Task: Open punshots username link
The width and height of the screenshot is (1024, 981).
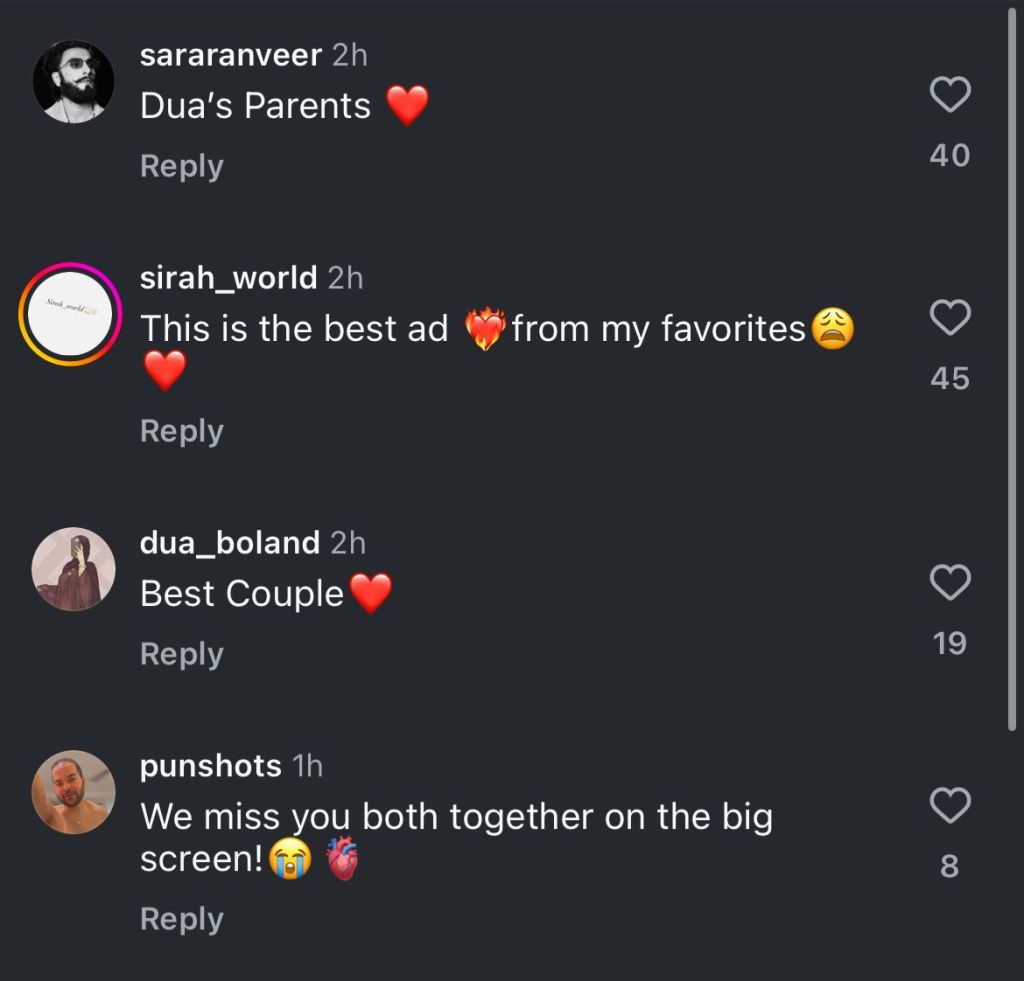Action: click(210, 765)
